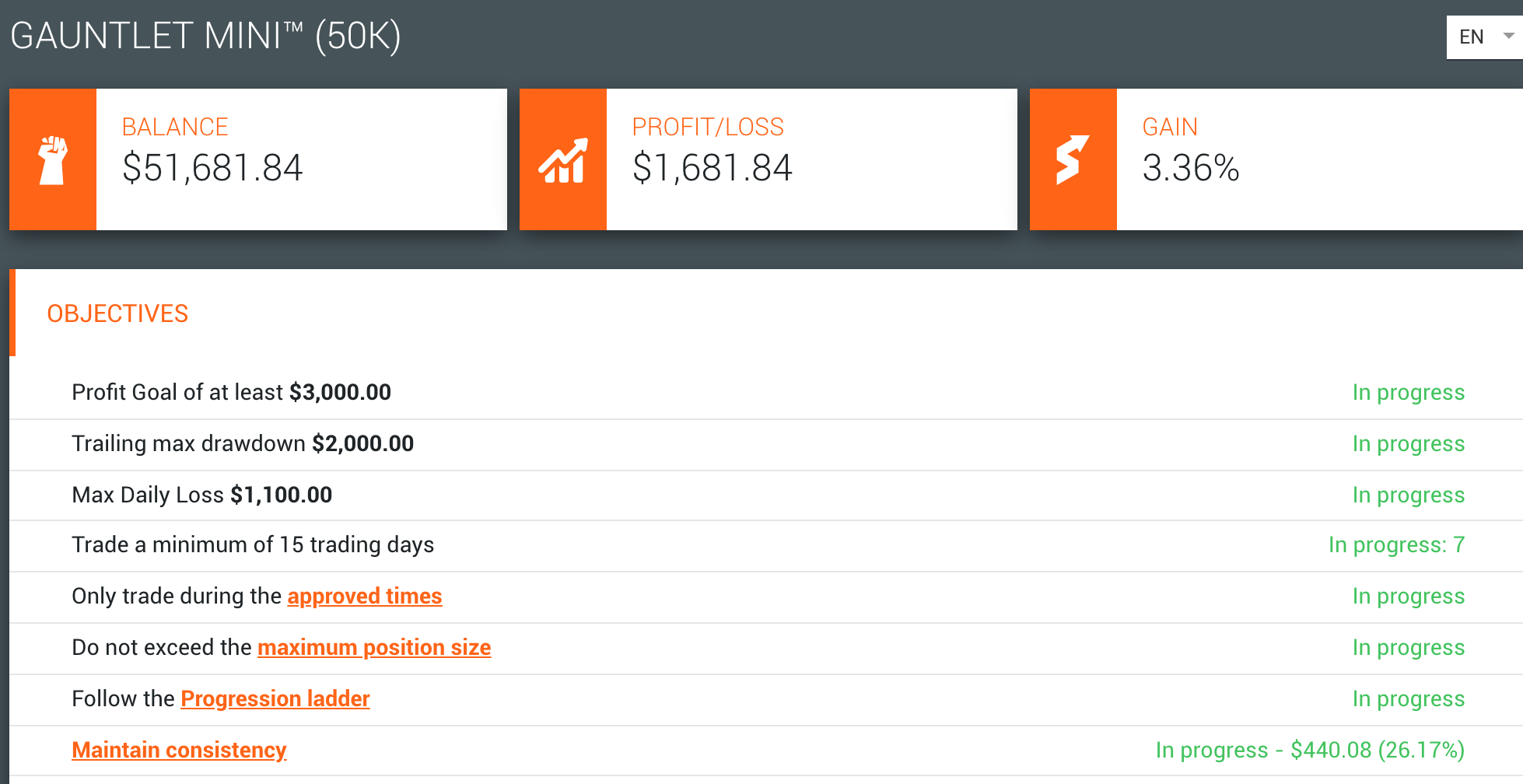Open the maximum position size link
This screenshot has height=784, width=1523.
click(x=374, y=647)
